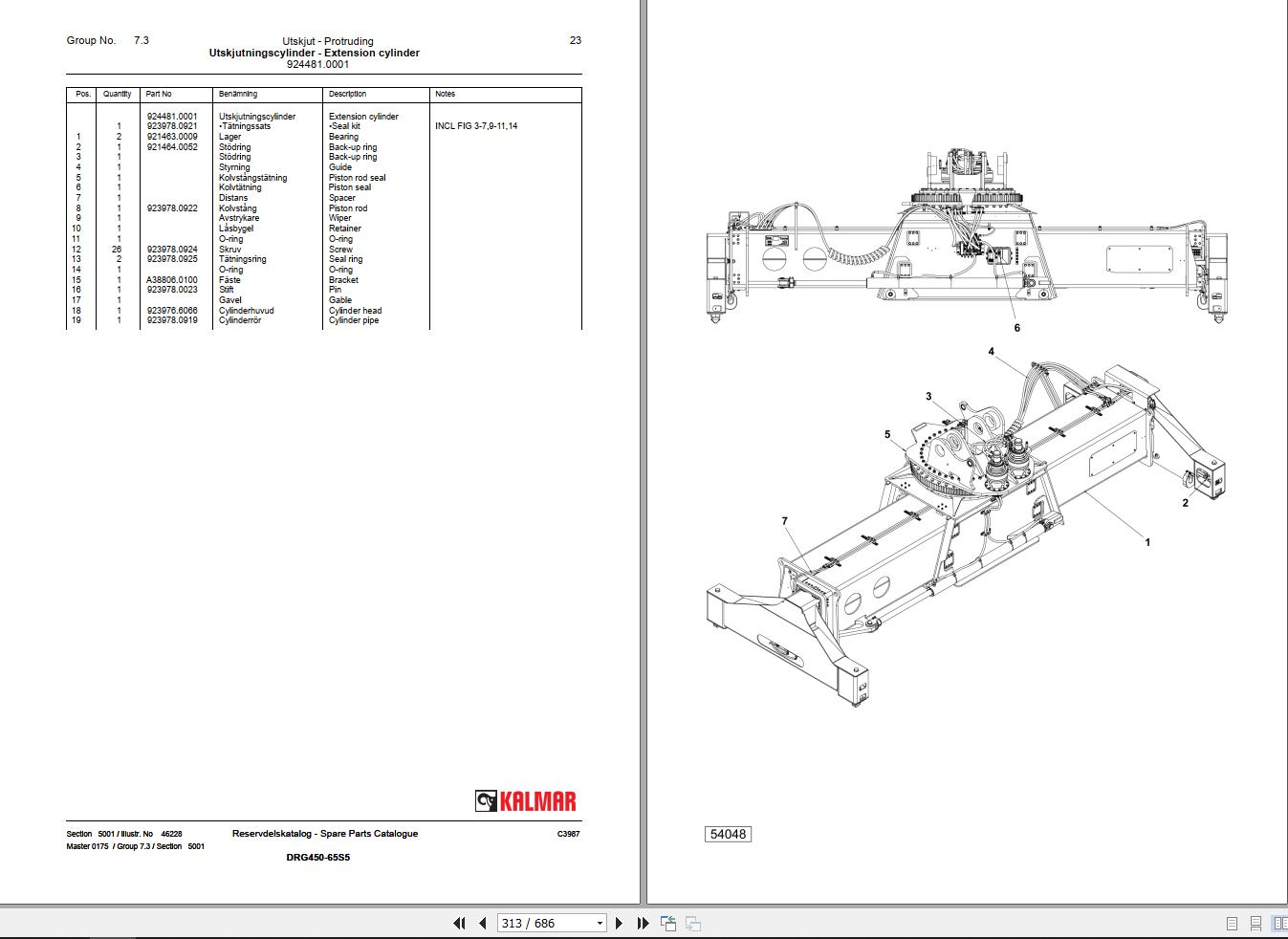Select the 54048 figure label box
The width and height of the screenshot is (1288, 939).
[728, 834]
